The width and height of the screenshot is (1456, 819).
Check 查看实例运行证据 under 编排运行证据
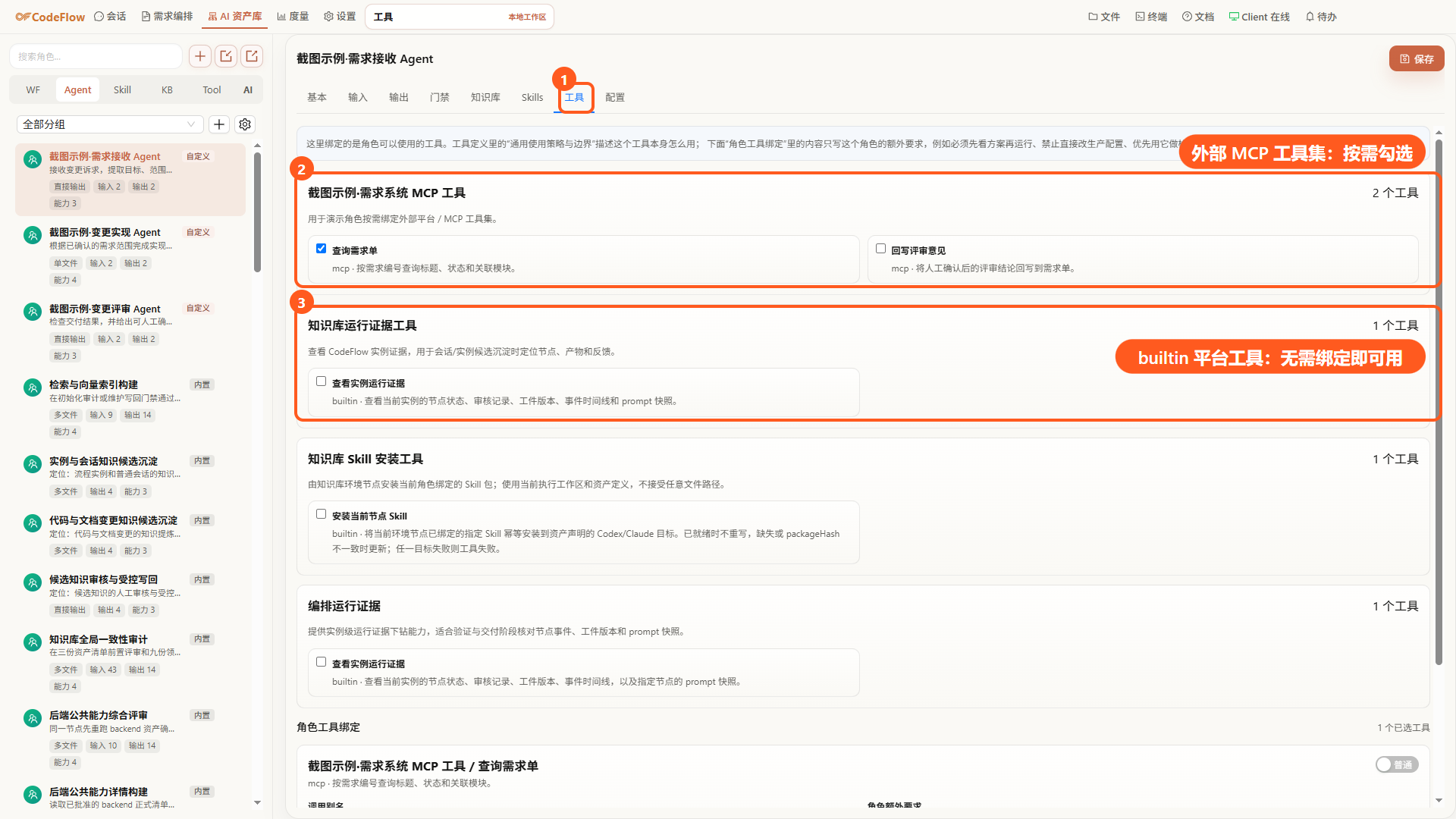[322, 662]
